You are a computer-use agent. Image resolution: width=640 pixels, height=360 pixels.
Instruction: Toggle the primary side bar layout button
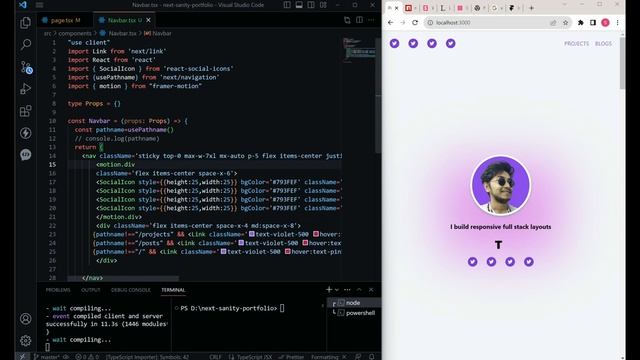287,5
